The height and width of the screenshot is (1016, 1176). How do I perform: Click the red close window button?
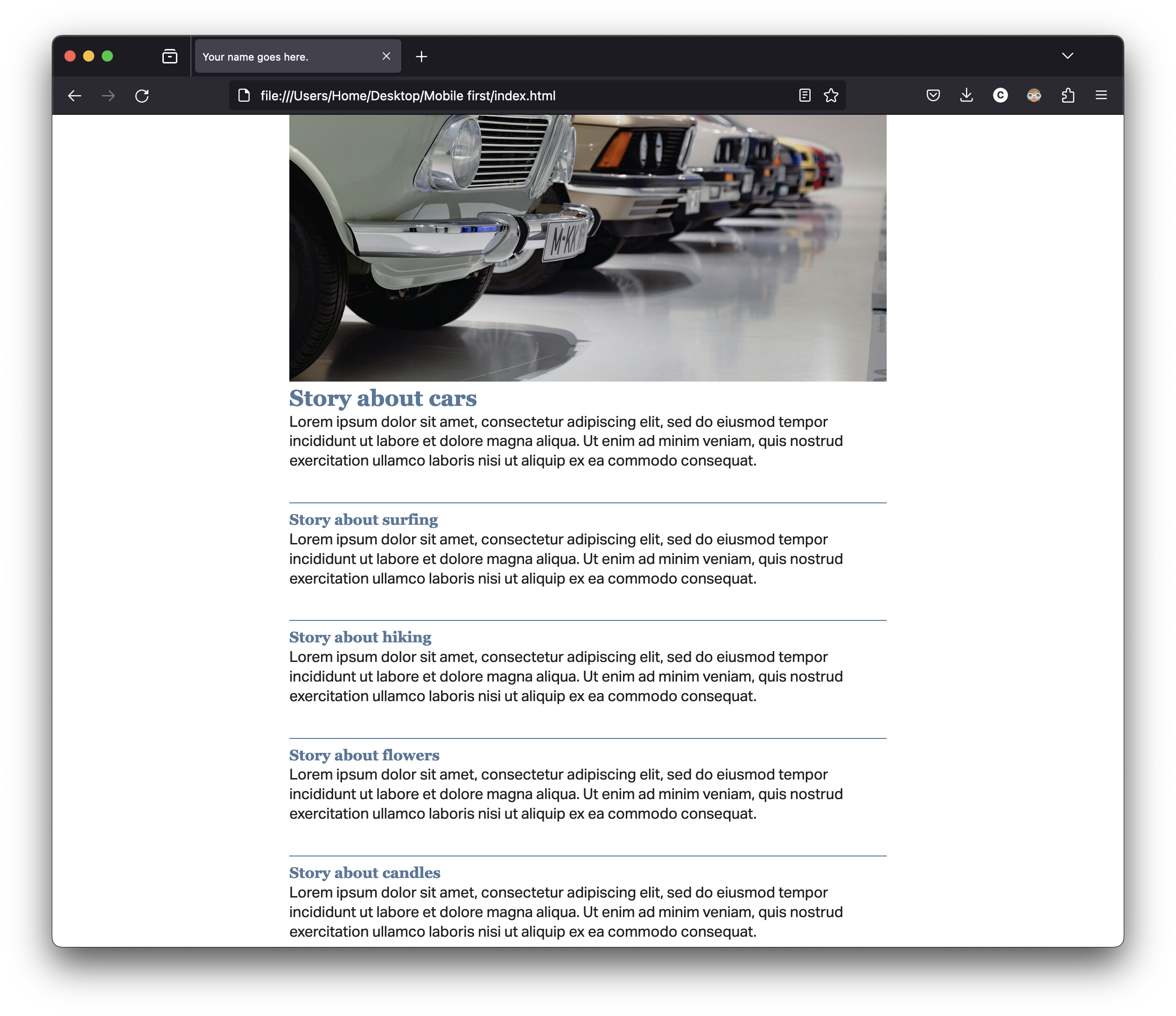70,56
